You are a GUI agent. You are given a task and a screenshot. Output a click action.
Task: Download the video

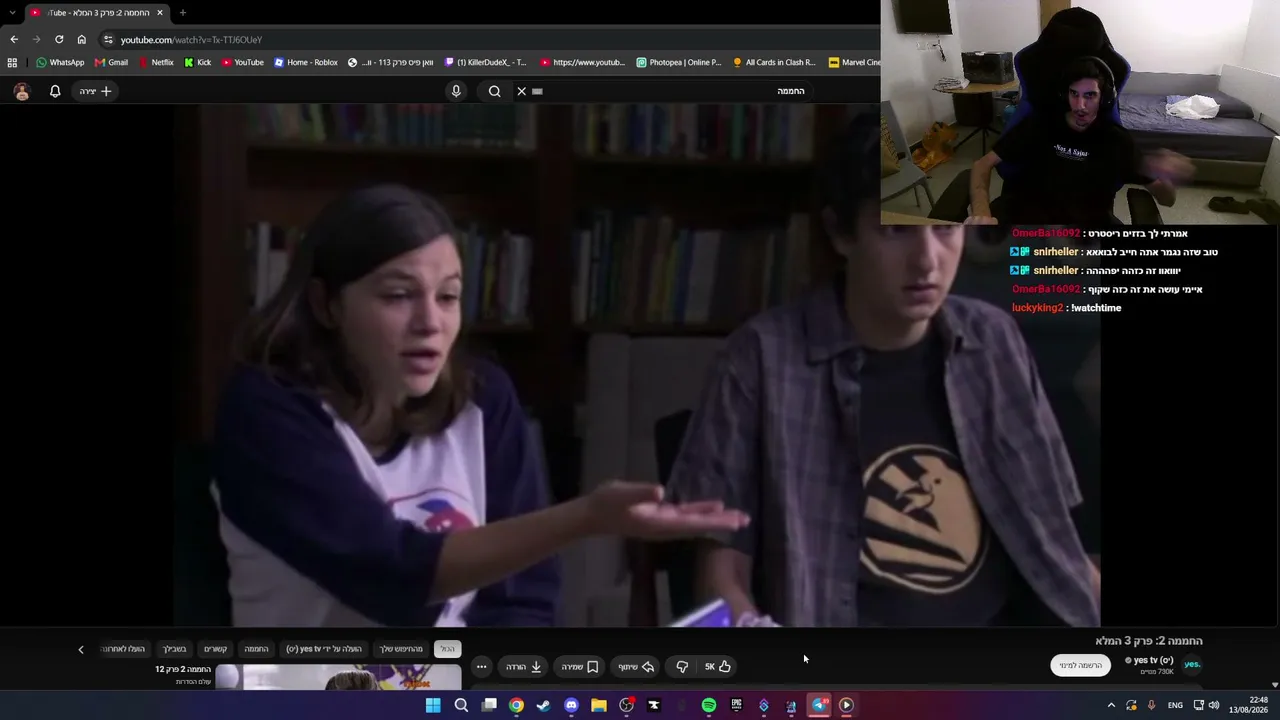[524, 667]
